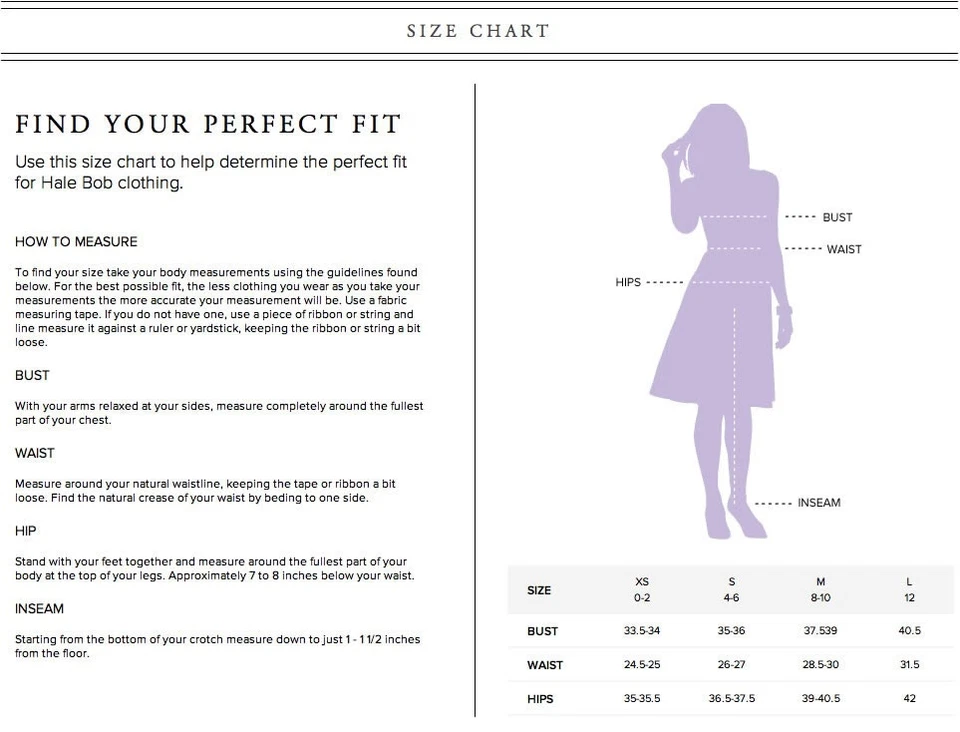Click the WAIST label beside the silhouette
The width and height of the screenshot is (960, 732).
click(843, 249)
